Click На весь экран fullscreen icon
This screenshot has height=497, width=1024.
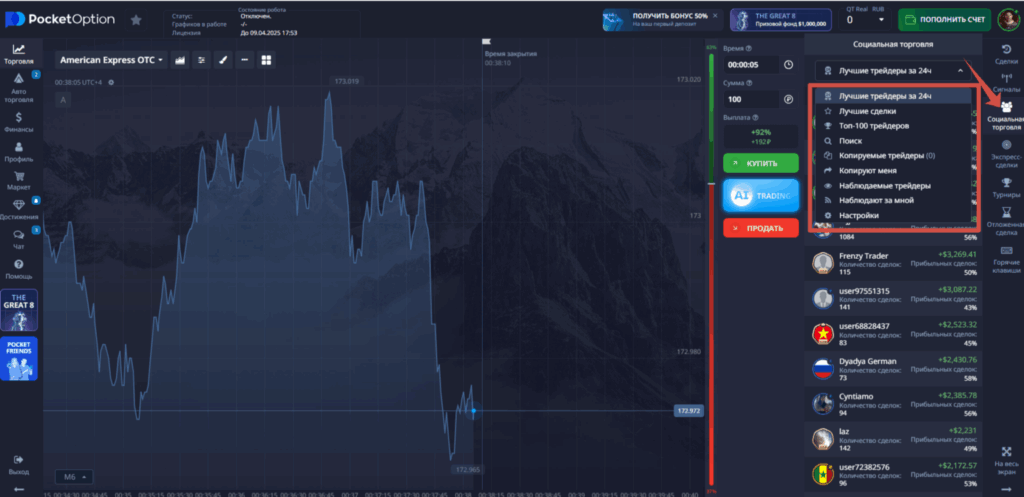[x=1006, y=458]
